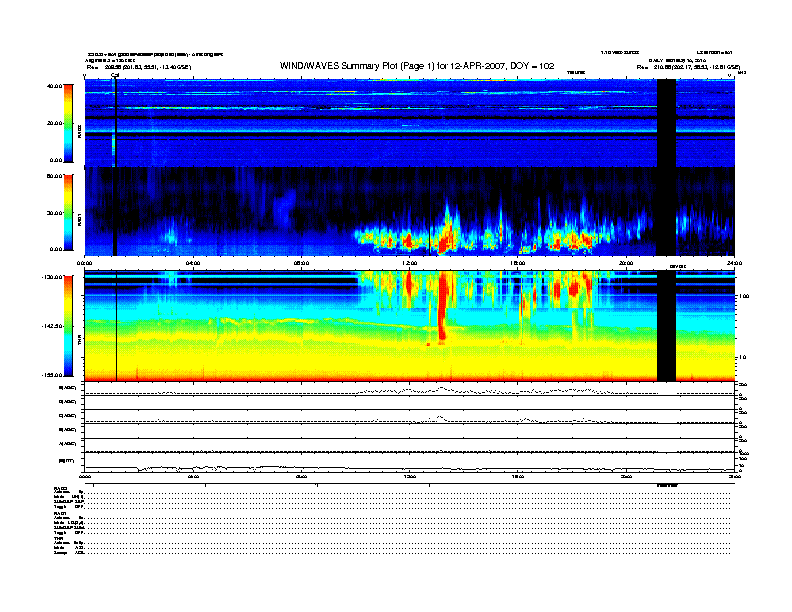Image resolution: width=792 pixels, height=612 pixels.
Task: Select the -155.00 label on TNR scale
Action: pos(52,375)
